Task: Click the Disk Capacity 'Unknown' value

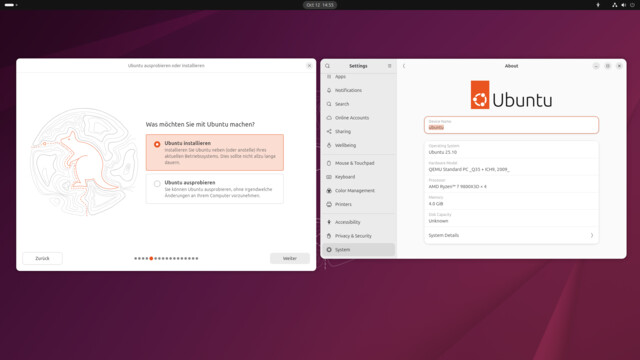Action: [438, 221]
